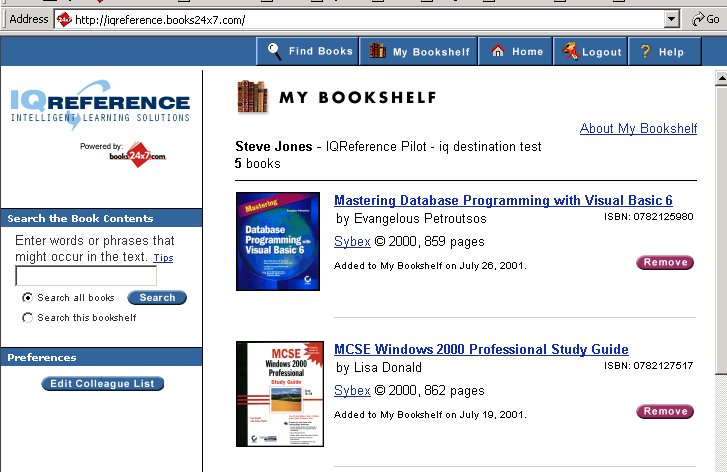Viewport: 727px width, 472px height.
Task: Click the Mastering Database Programming cover thumbnail
Action: pyautogui.click(x=278, y=242)
